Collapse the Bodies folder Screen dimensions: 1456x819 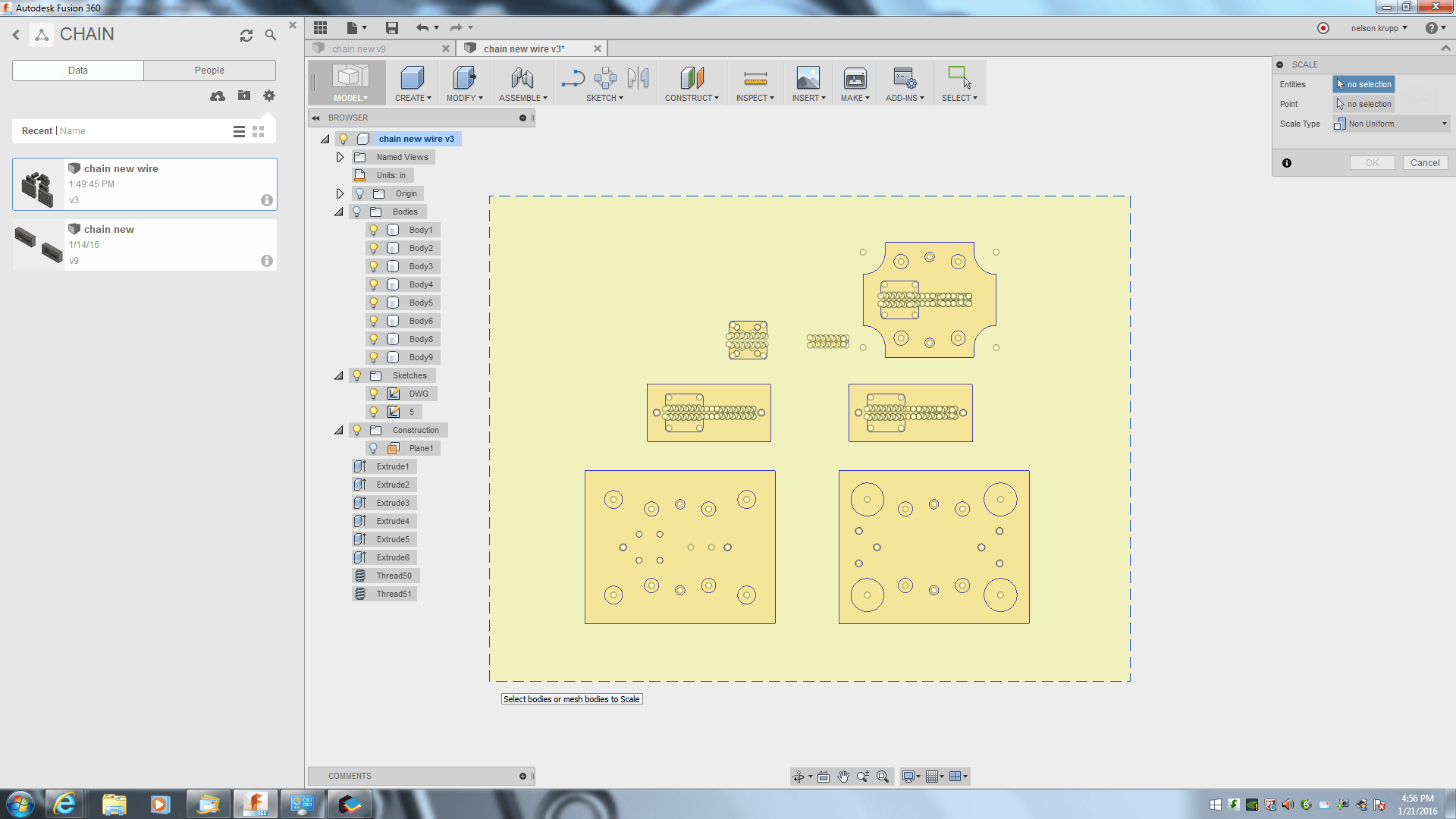339,212
